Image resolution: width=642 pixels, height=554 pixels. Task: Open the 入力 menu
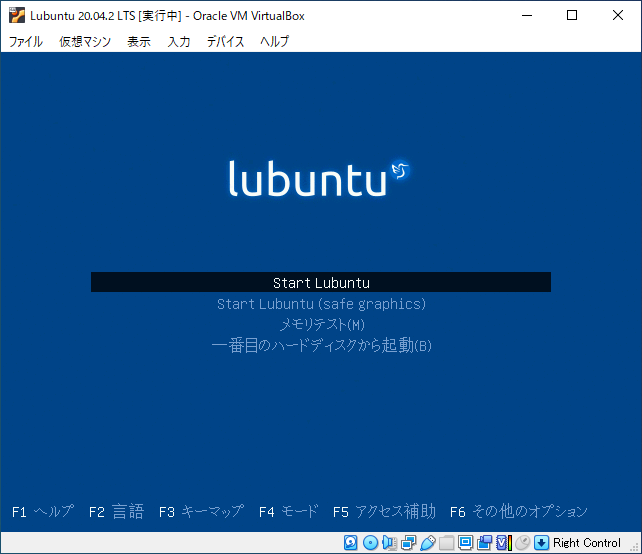(x=179, y=41)
